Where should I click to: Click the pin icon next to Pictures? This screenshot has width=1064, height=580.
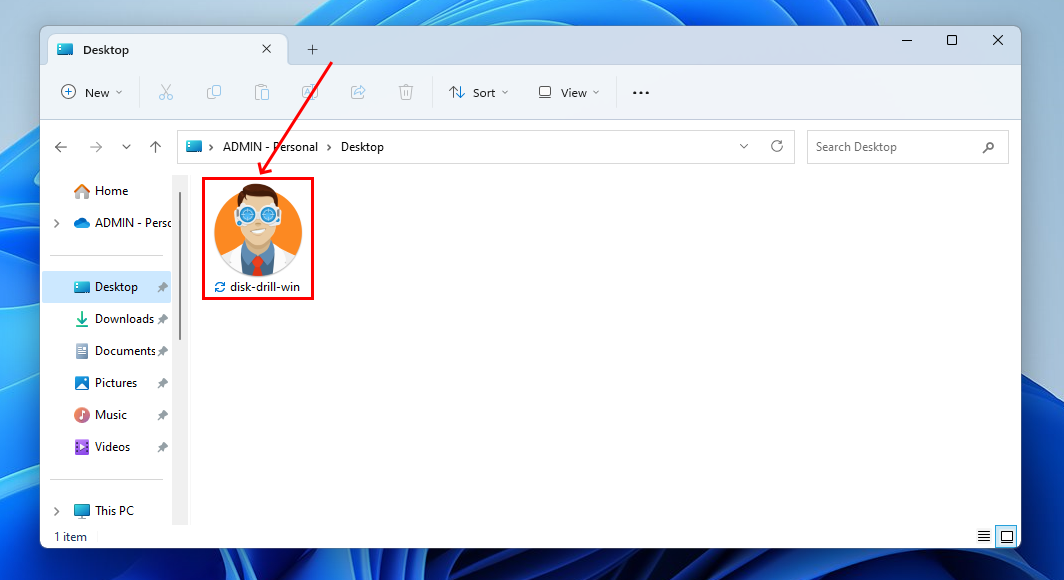pos(162,383)
